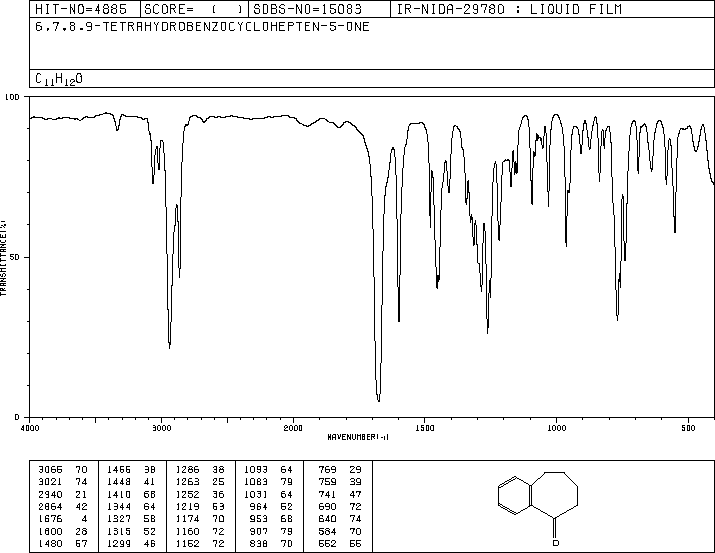Screen dimensions: 715x553
Task: Select IR-NIDA-29780 : LIQUID FILM label
Action: [x=509, y=9]
